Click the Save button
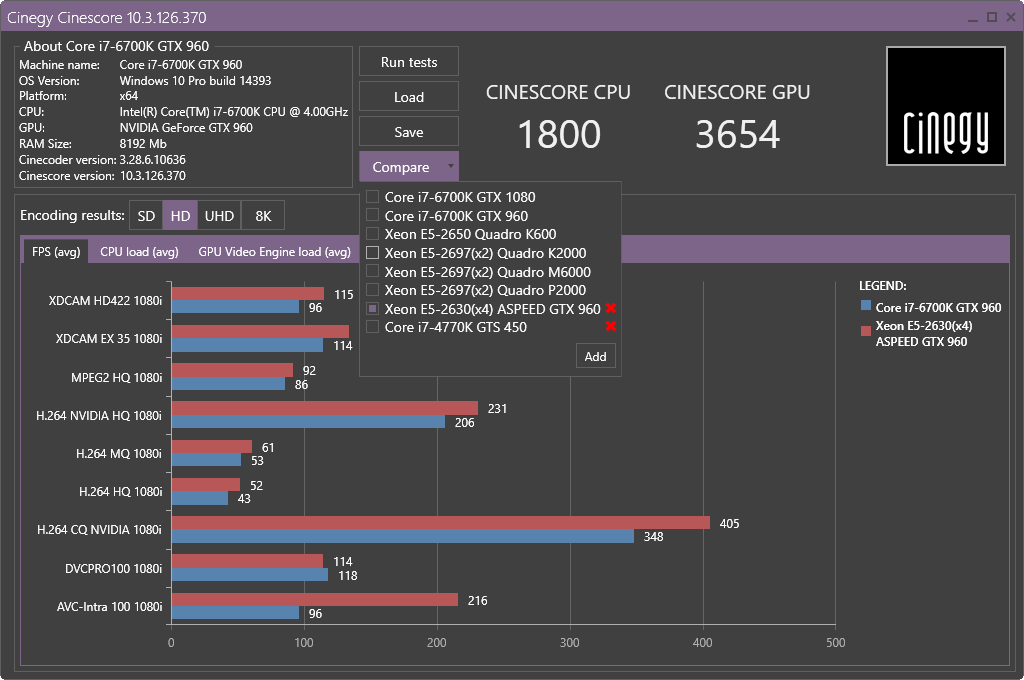Viewport: 1024px width, 680px height. pyautogui.click(x=409, y=132)
